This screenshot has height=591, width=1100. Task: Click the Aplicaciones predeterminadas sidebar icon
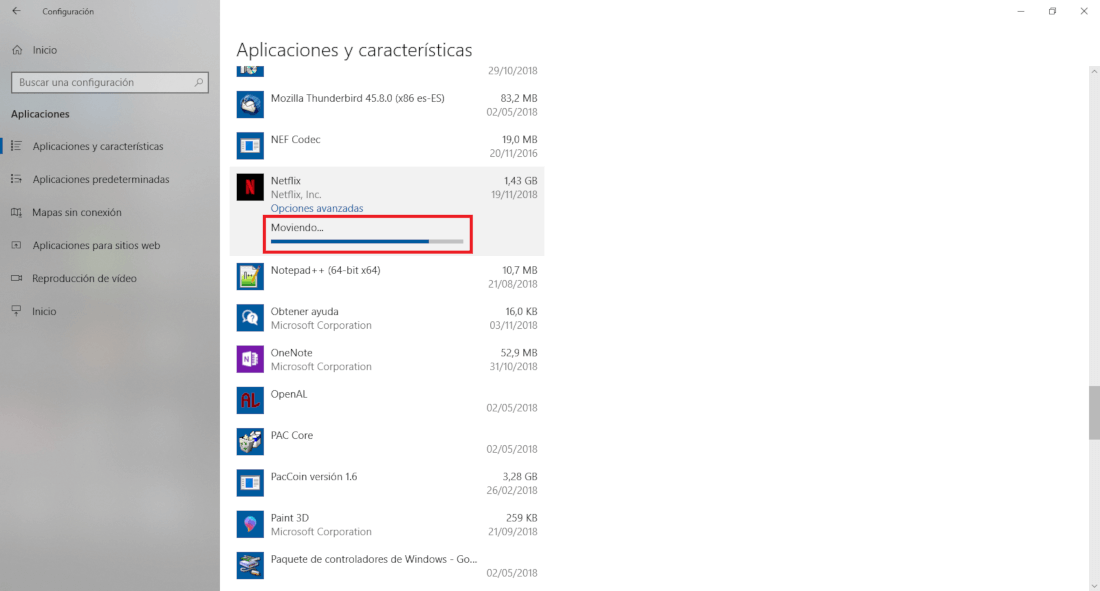click(x=16, y=179)
